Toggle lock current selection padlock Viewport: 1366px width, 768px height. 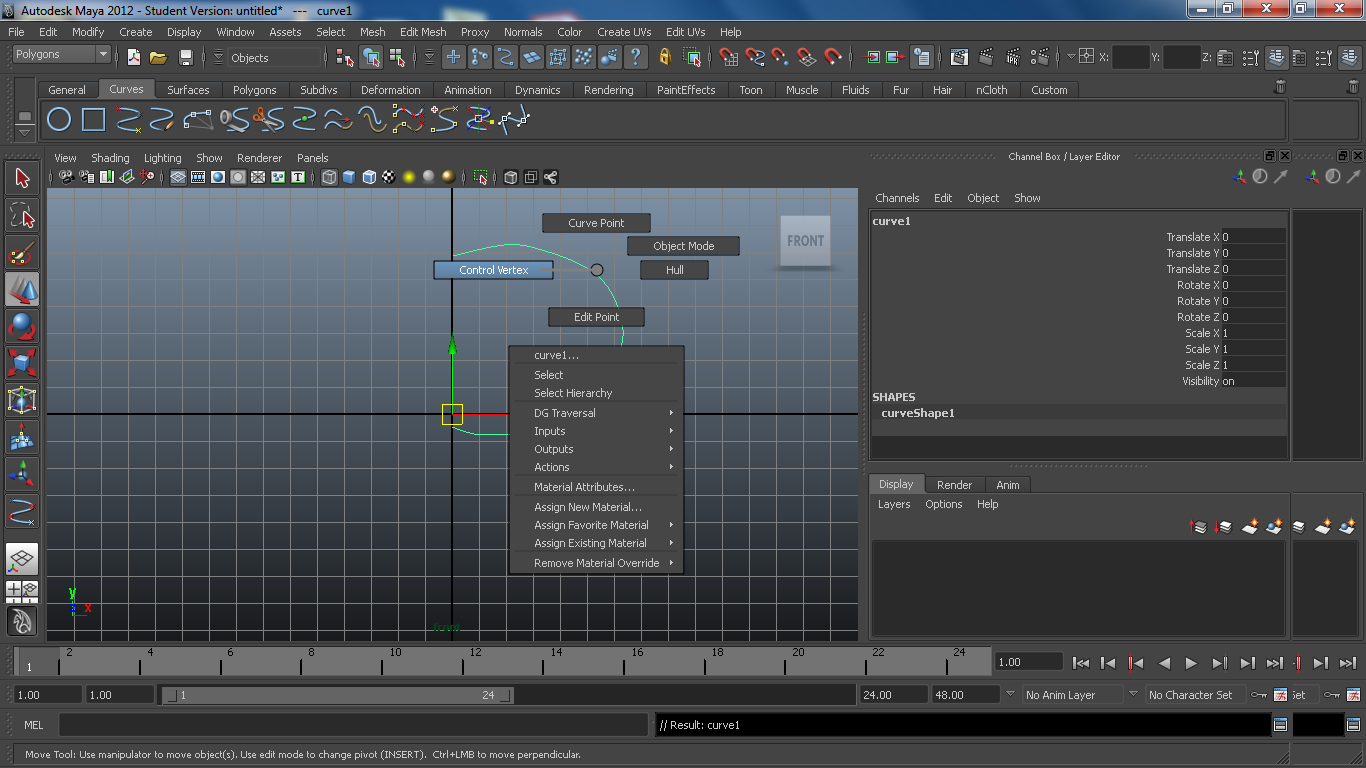coord(665,57)
